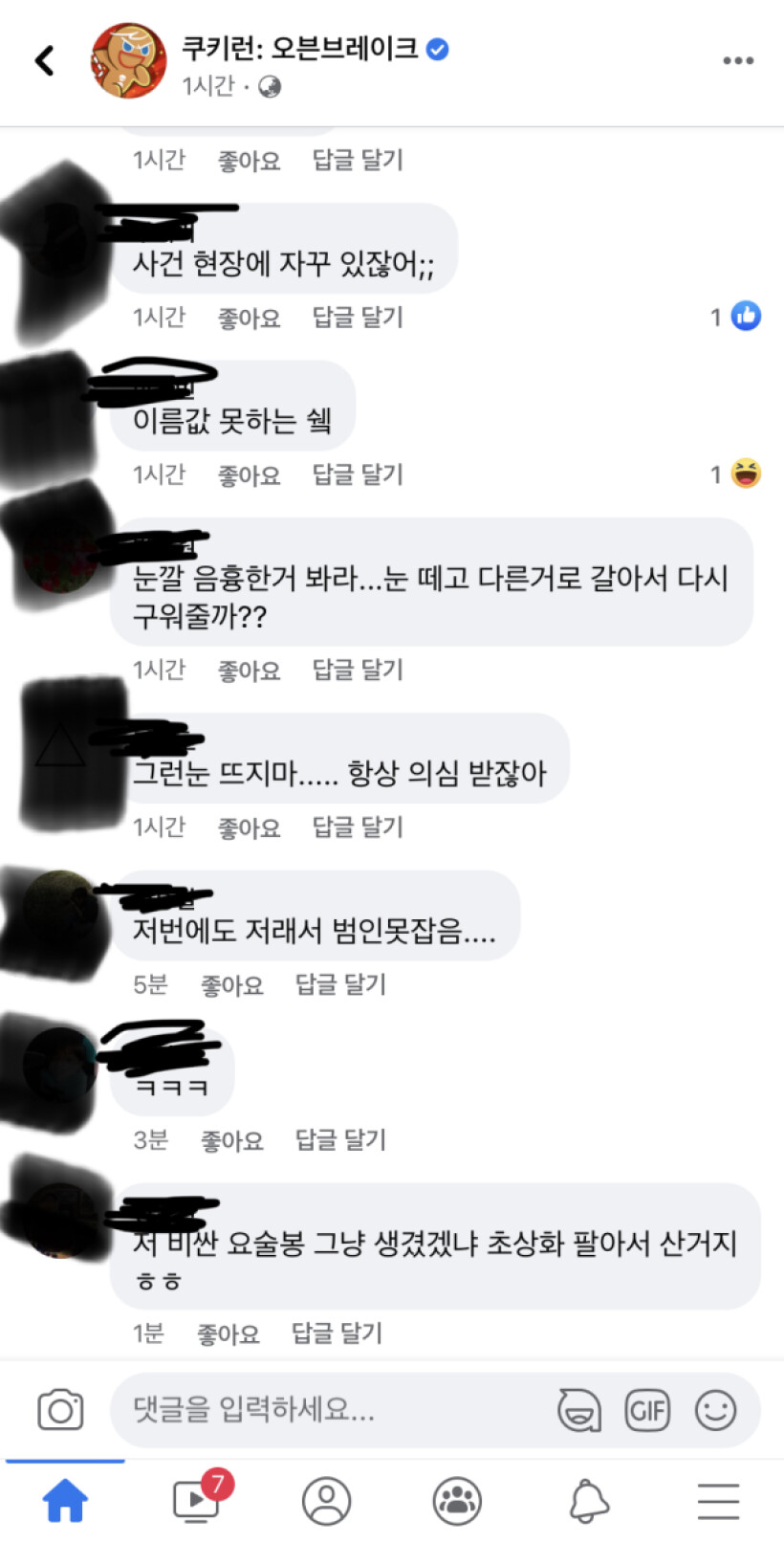Open the avatar sticker picker
The height and width of the screenshot is (1543, 784).
tap(579, 1410)
